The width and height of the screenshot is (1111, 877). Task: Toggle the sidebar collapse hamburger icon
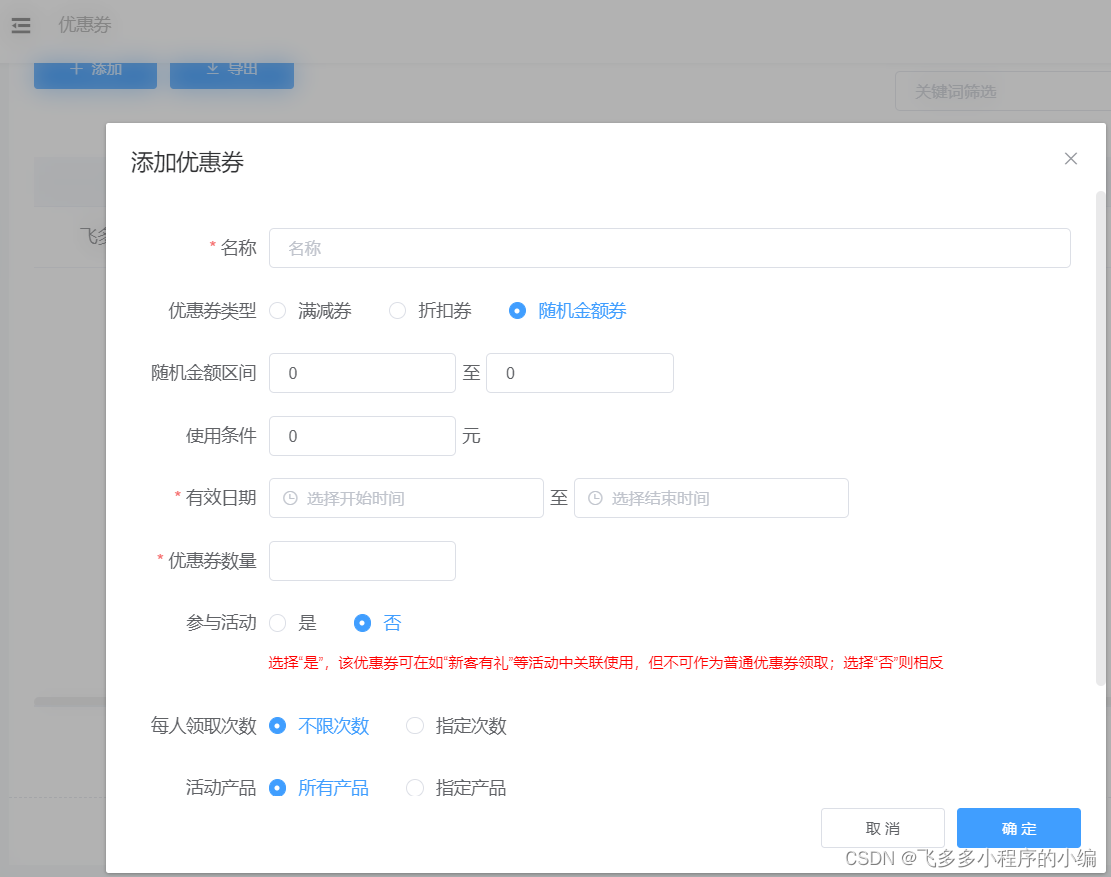21,26
